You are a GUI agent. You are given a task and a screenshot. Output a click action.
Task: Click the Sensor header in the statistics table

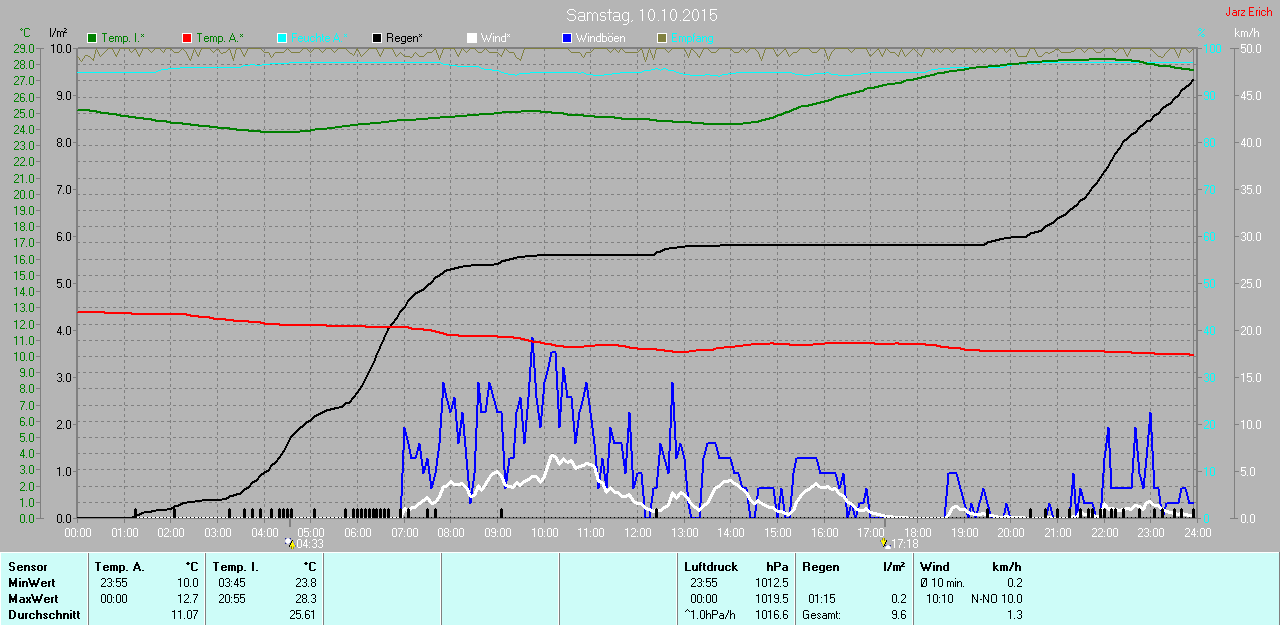28,567
